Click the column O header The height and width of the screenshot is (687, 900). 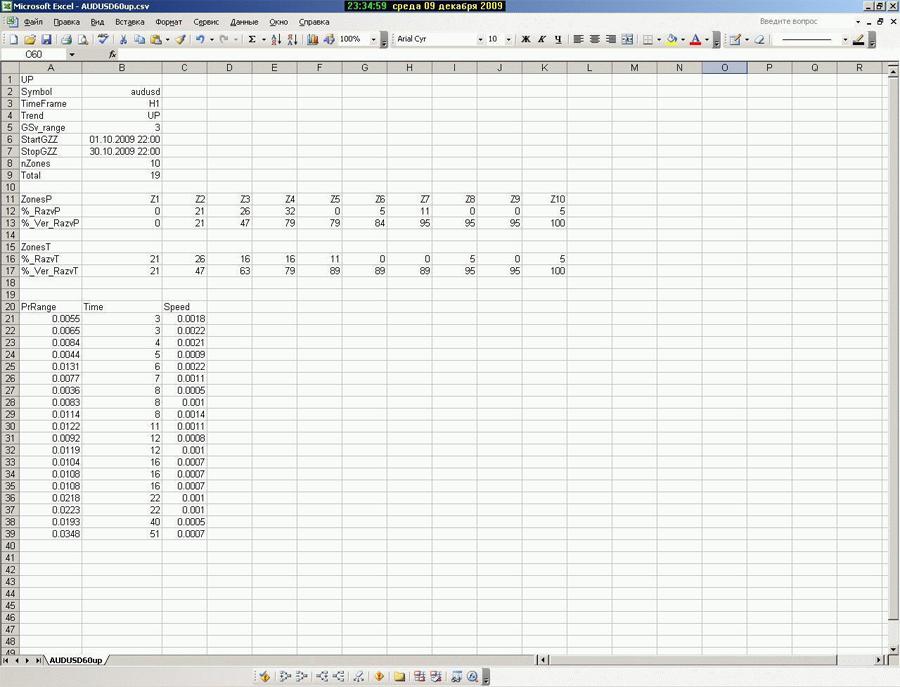(723, 67)
